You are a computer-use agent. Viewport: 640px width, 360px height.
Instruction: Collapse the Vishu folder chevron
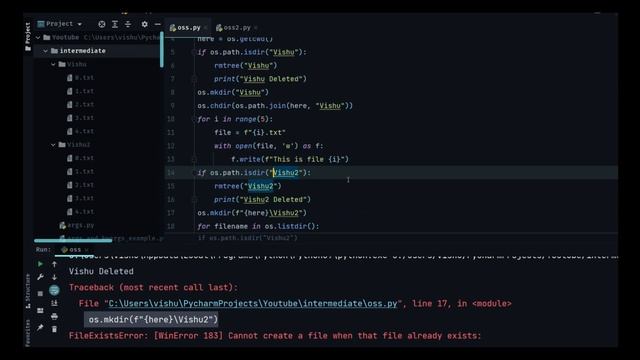pyautogui.click(x=53, y=64)
